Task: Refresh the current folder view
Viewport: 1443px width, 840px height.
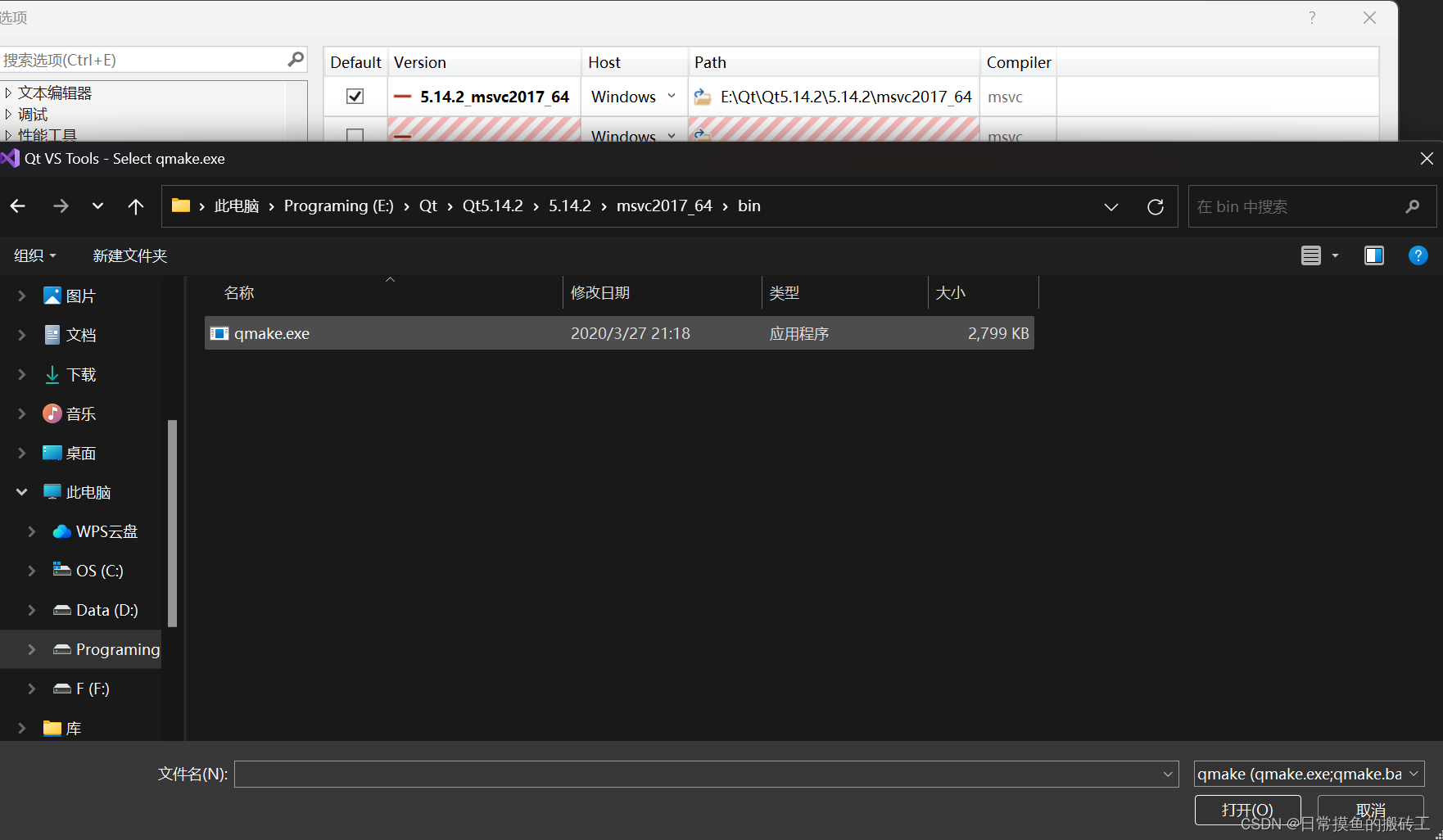Action: [1156, 206]
